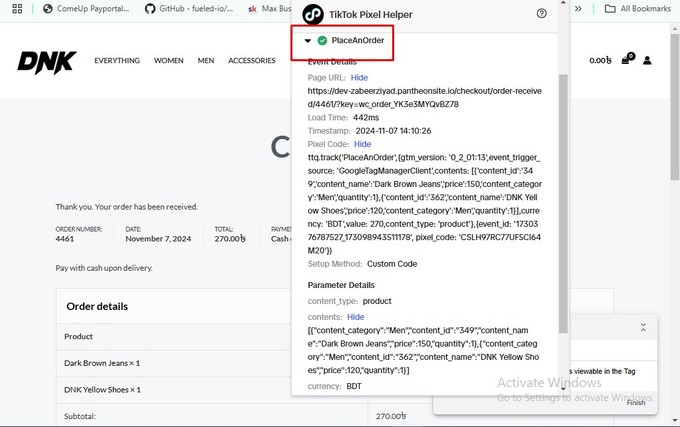Hide the Pixel Code block
This screenshot has width=680, height=427.
pos(363,144)
